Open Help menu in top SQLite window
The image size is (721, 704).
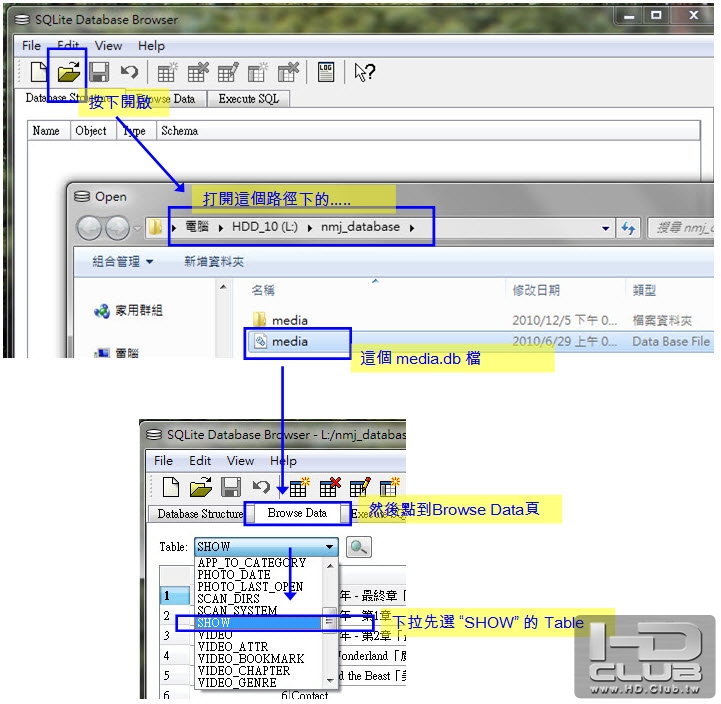click(x=151, y=46)
